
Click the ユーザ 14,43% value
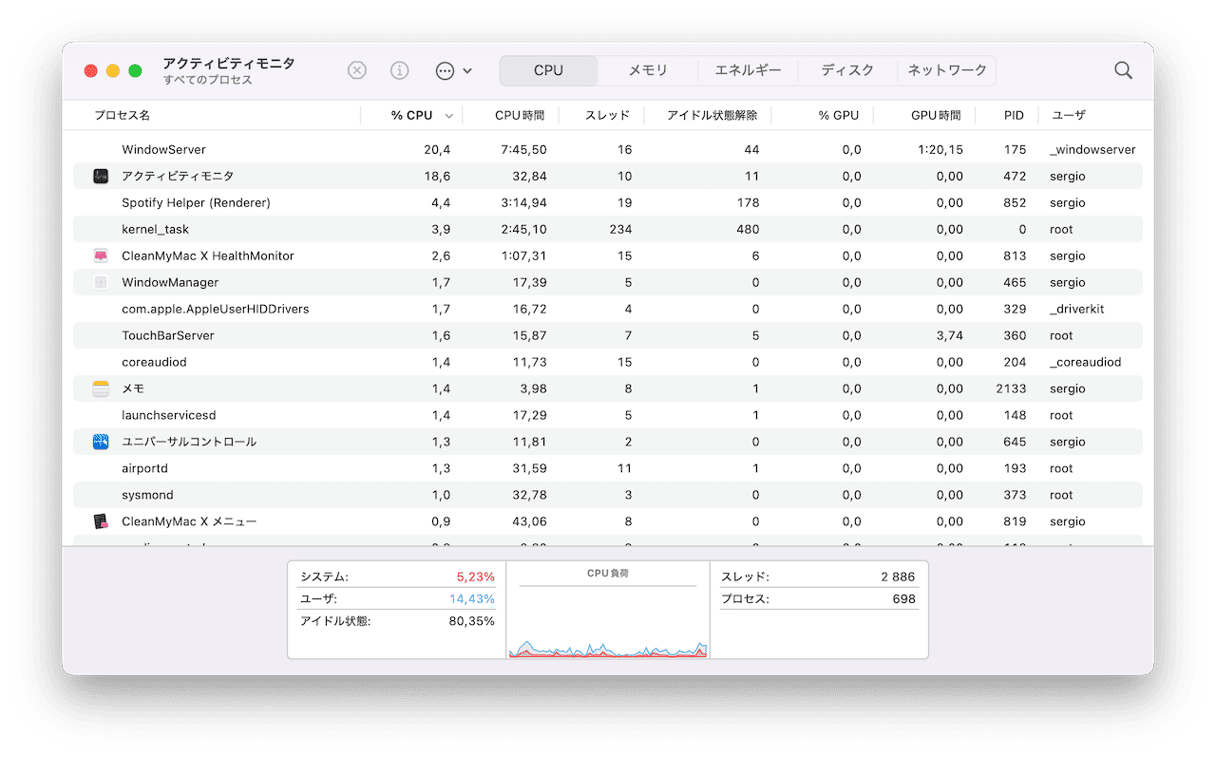pyautogui.click(x=473, y=599)
